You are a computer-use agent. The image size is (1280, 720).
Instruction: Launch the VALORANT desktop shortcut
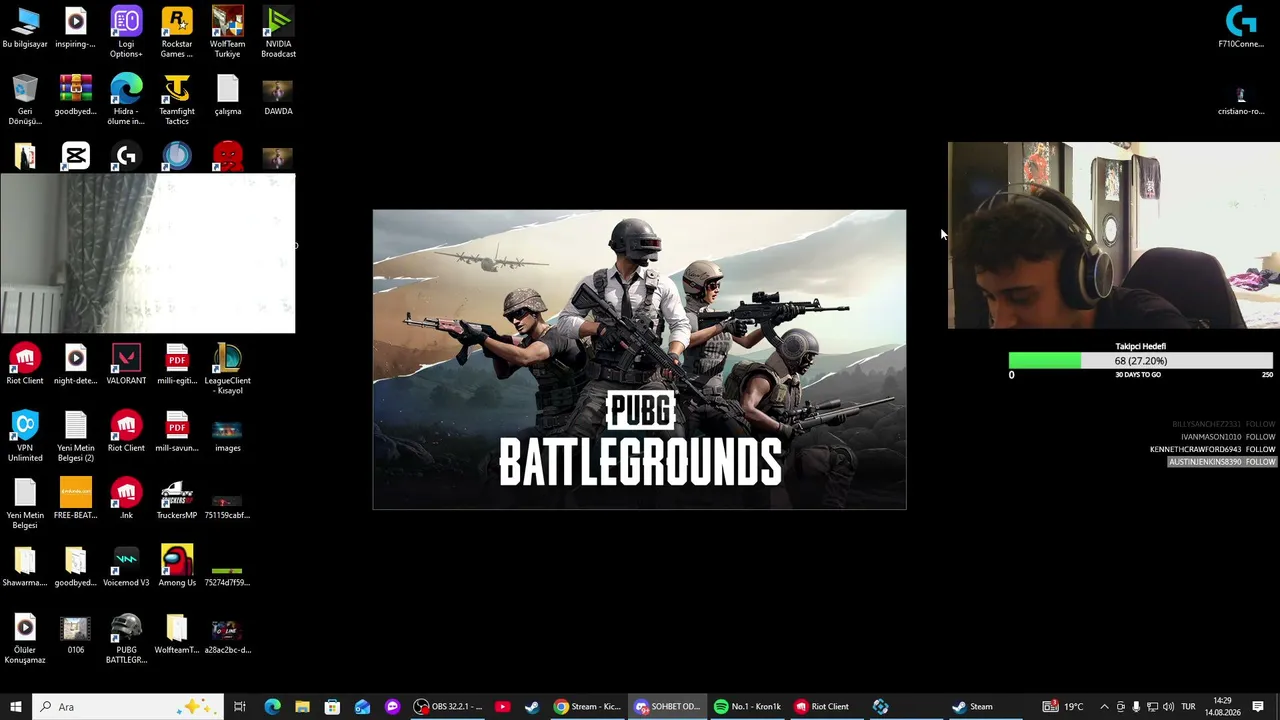point(126,365)
